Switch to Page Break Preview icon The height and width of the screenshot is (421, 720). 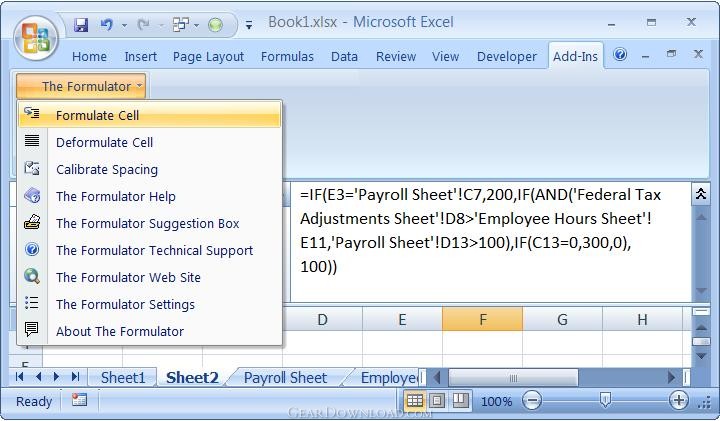pyautogui.click(x=460, y=401)
